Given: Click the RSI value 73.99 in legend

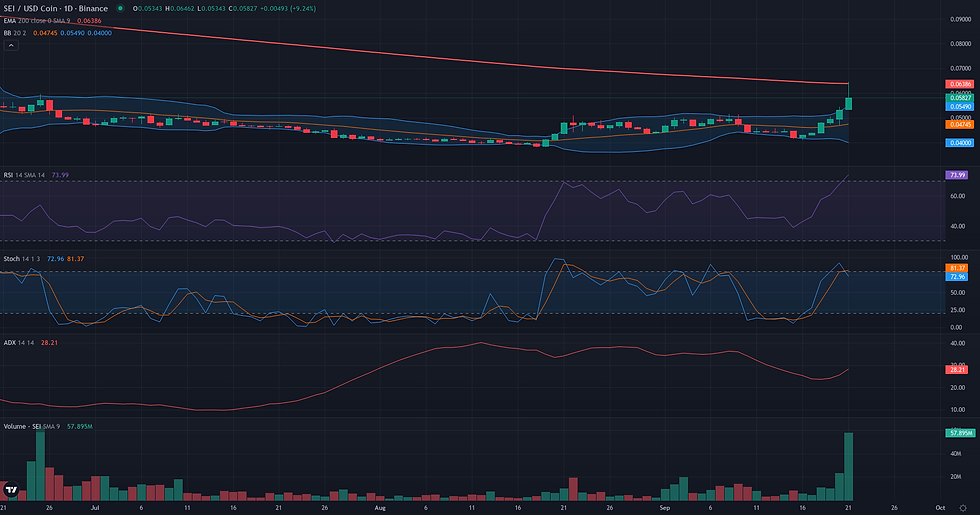Looking at the screenshot, I should pos(60,175).
